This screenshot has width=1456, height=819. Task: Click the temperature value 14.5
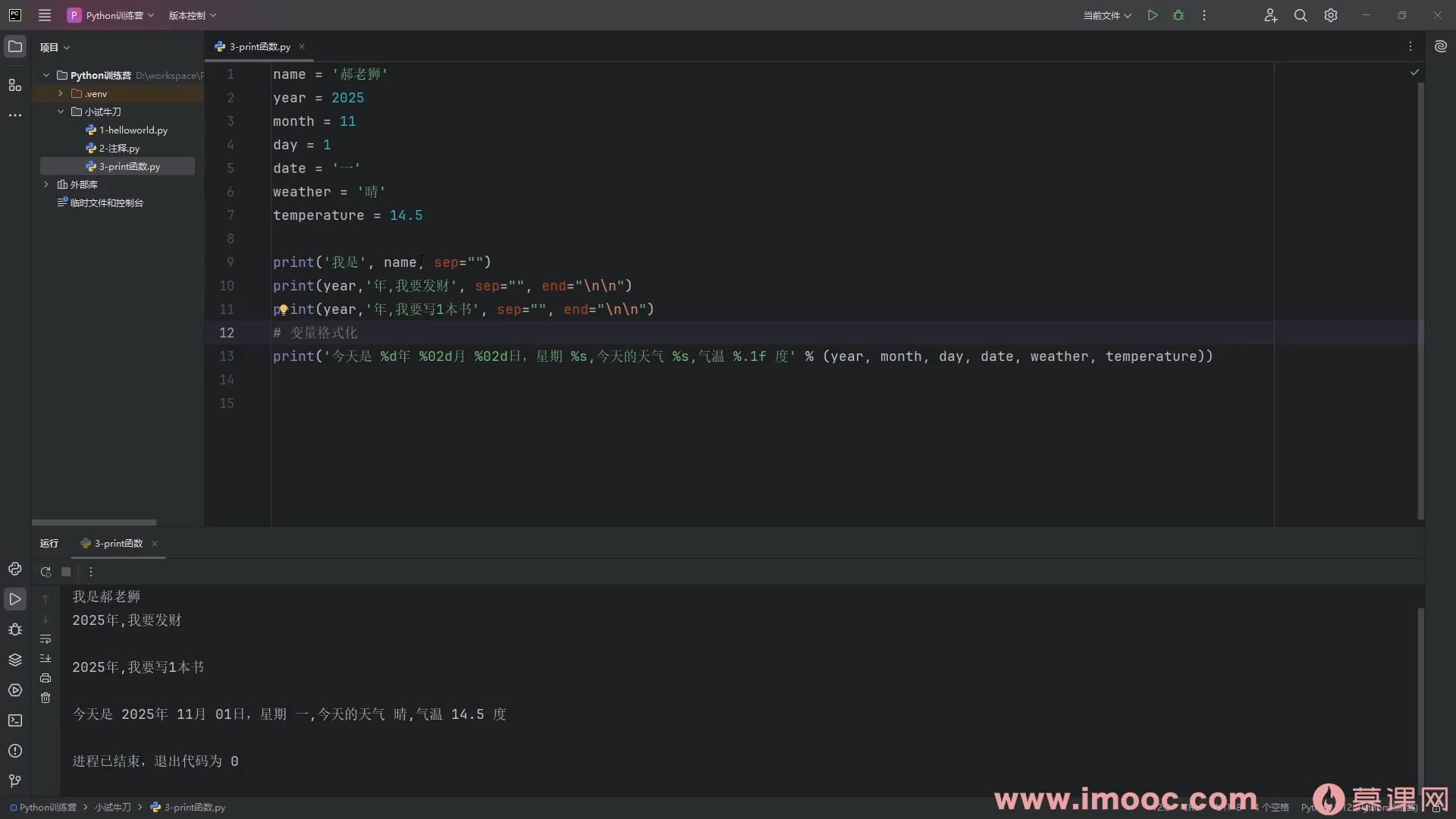tap(406, 215)
